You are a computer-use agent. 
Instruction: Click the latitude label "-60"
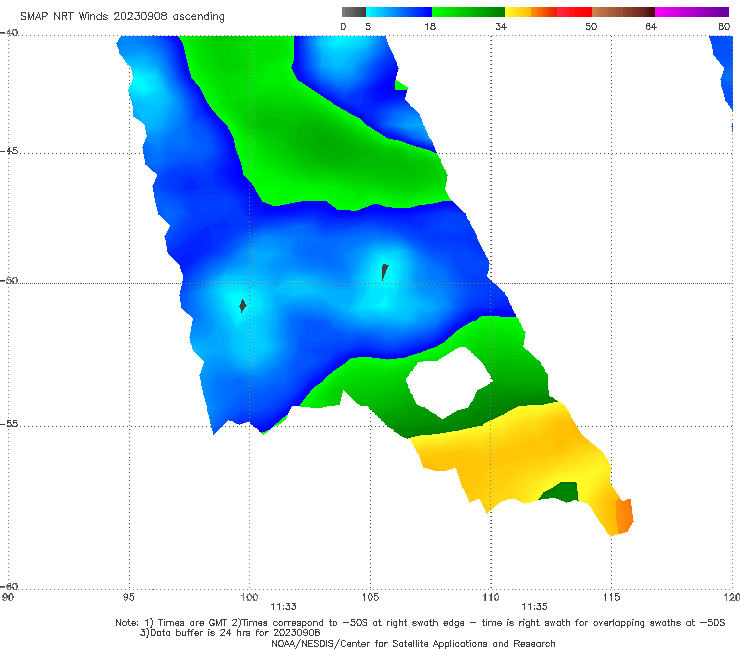[9, 586]
